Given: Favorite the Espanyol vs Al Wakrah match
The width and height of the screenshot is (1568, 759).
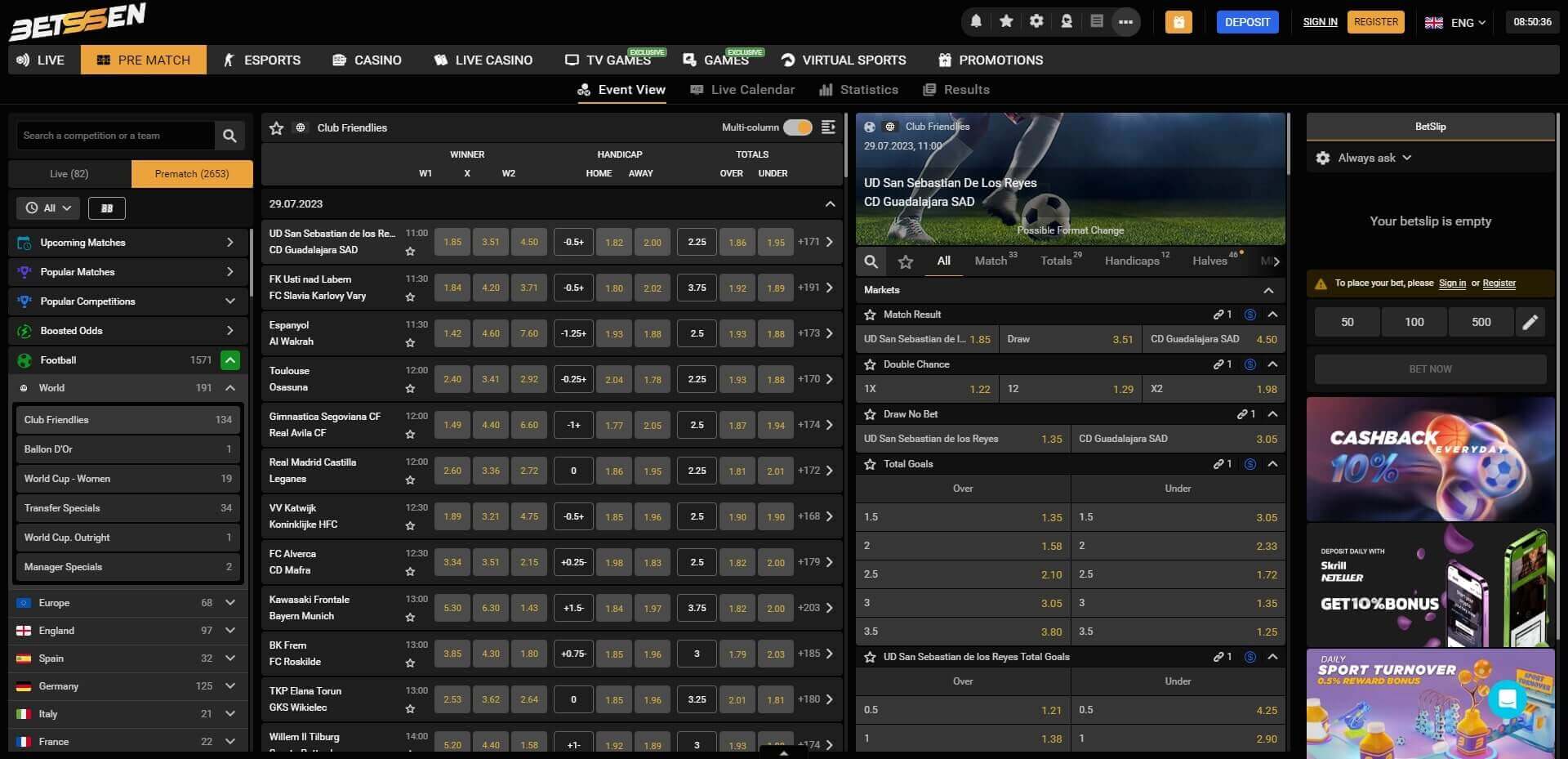Looking at the screenshot, I should click(410, 343).
